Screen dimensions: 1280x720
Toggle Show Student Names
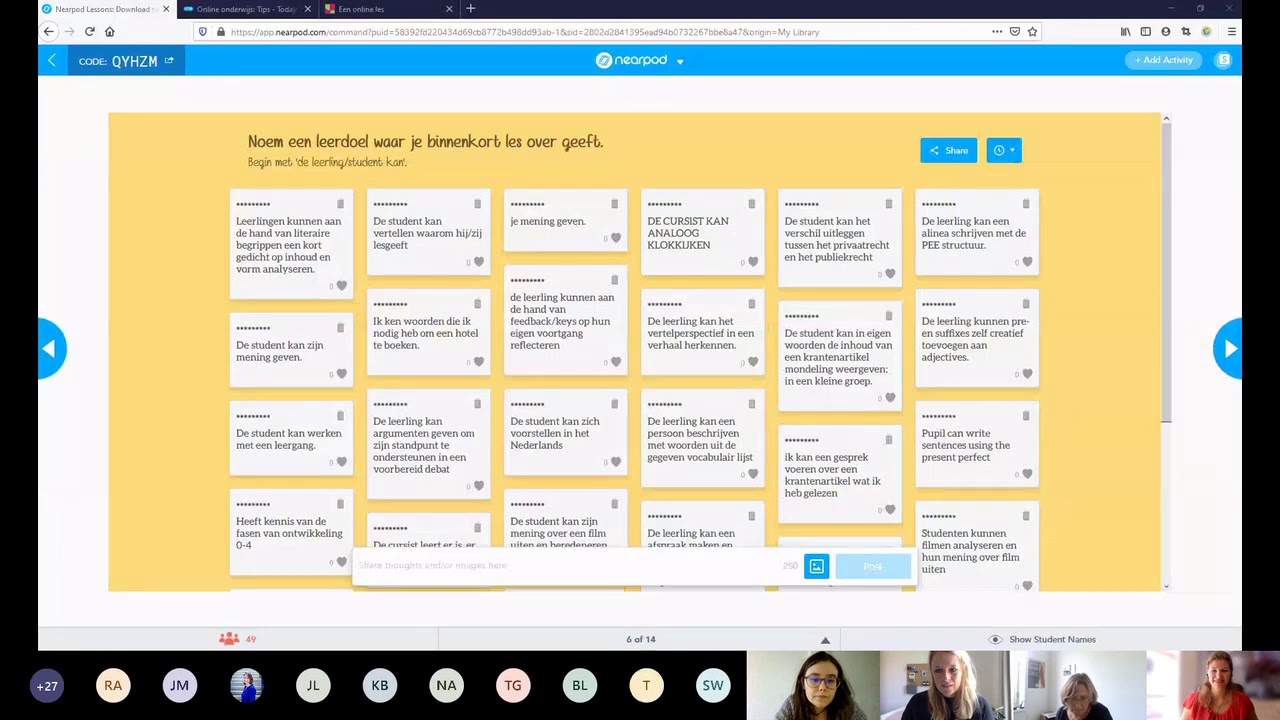pos(1042,639)
